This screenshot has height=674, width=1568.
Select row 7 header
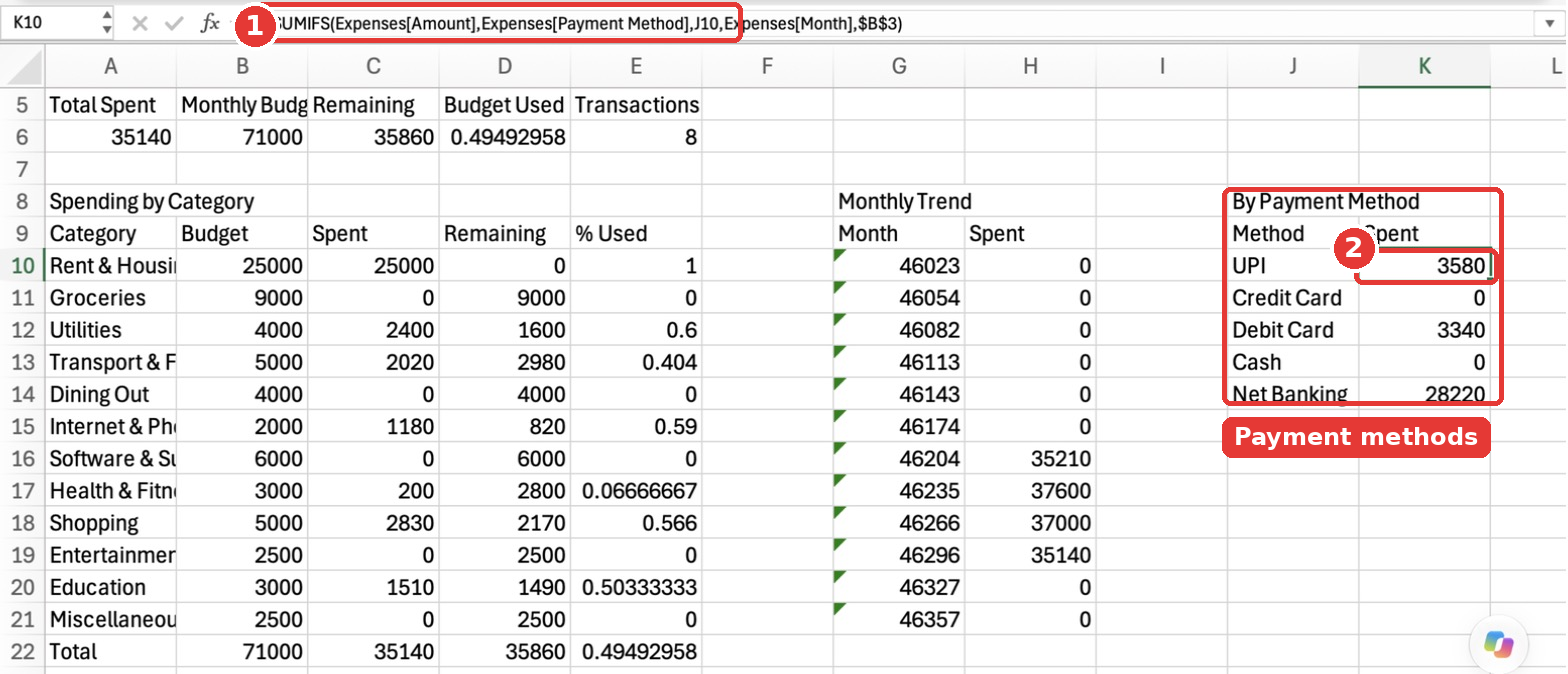(22, 169)
